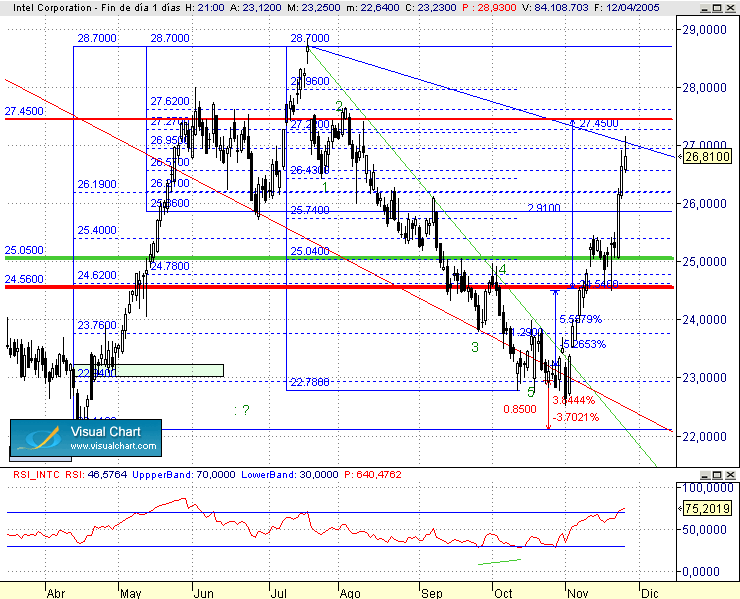Click the 'LowerBand: 30,0000' label

(290, 474)
